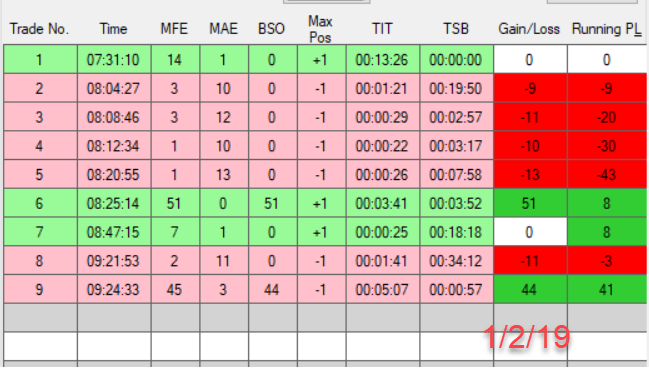
Task: Click TIT value 00:01:21
Action: click(383, 88)
